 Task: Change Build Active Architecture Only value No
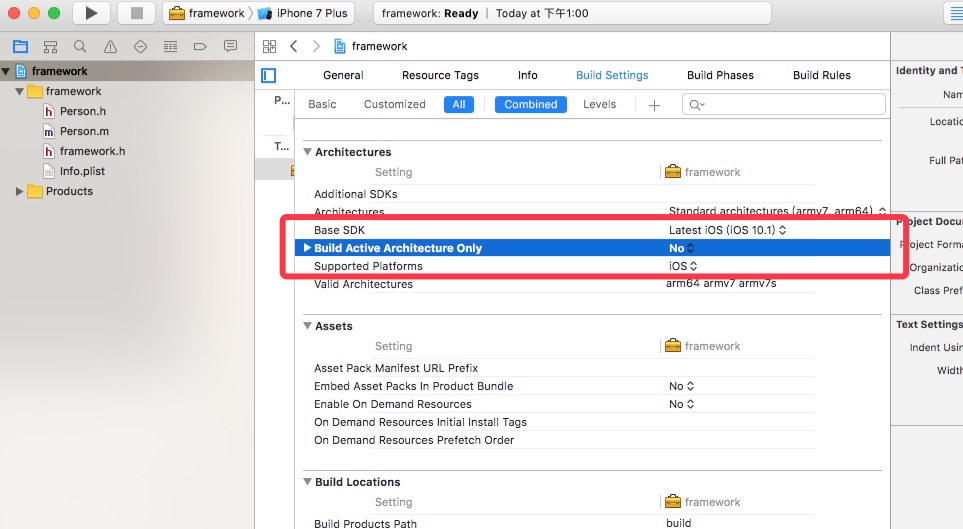click(x=682, y=248)
